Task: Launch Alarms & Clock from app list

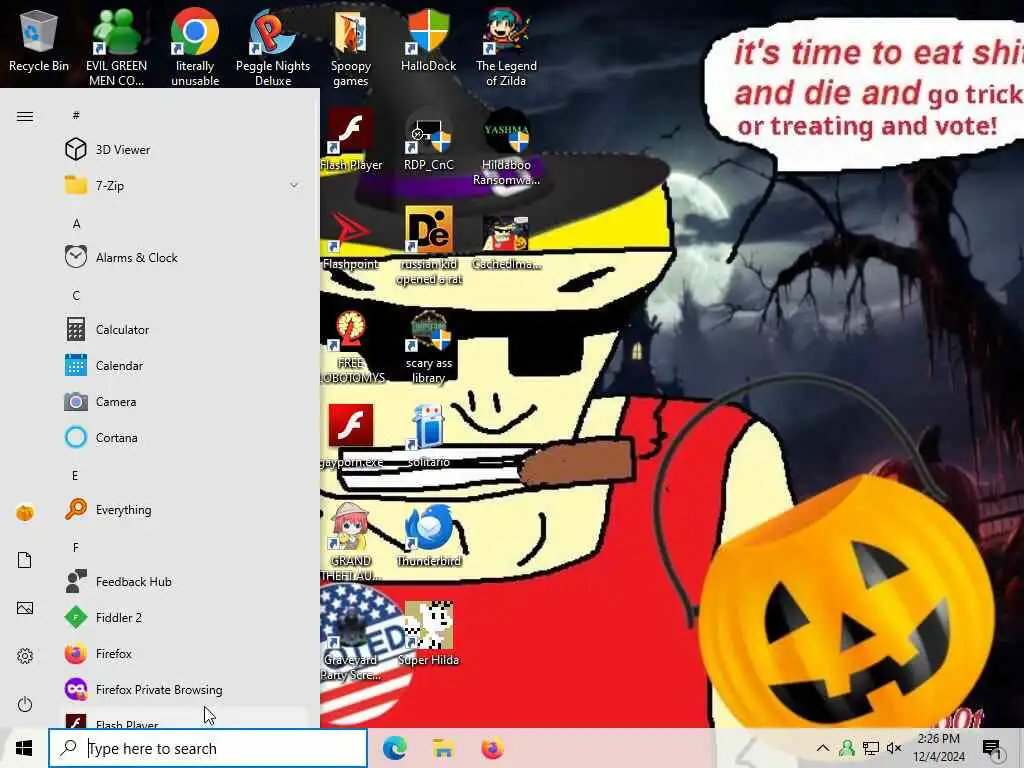Action: [184, 257]
